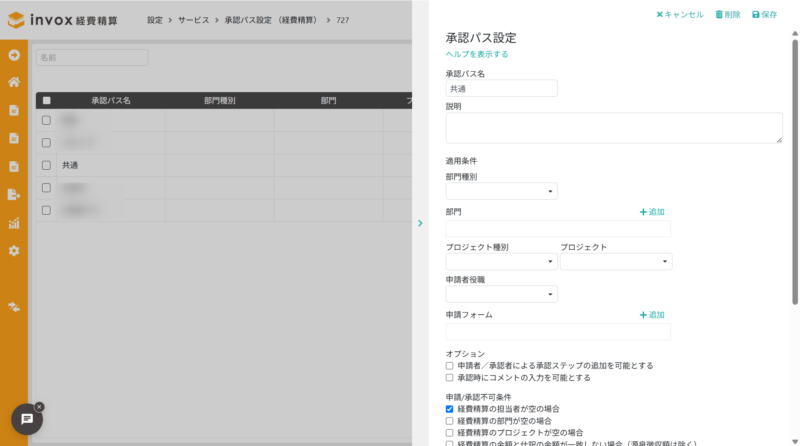Click the 部門種別 column header
This screenshot has height=446, width=800.
tap(219, 101)
